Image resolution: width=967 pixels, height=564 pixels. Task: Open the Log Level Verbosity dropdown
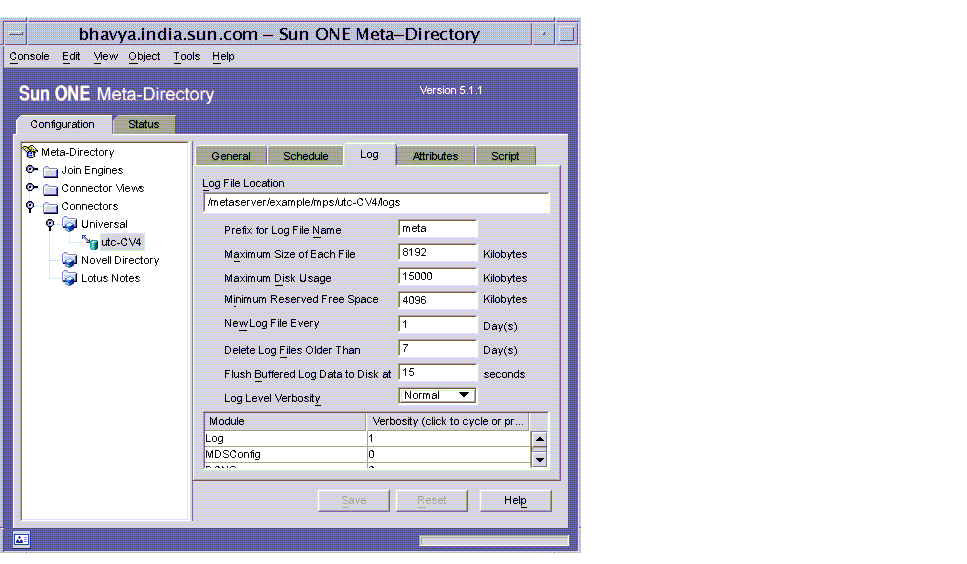click(437, 395)
